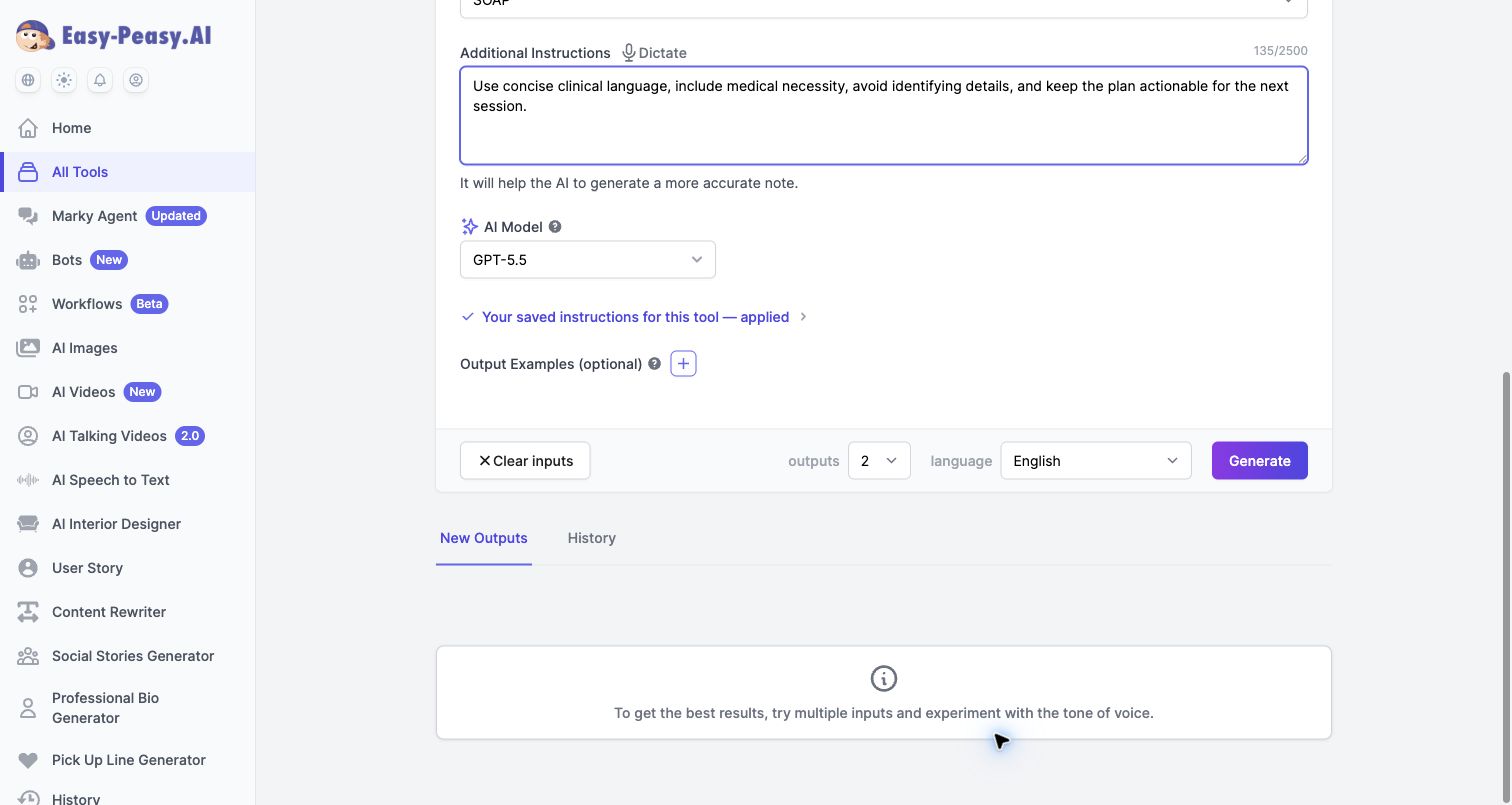Add an output example with plus button
This screenshot has width=1512, height=805.
683,364
